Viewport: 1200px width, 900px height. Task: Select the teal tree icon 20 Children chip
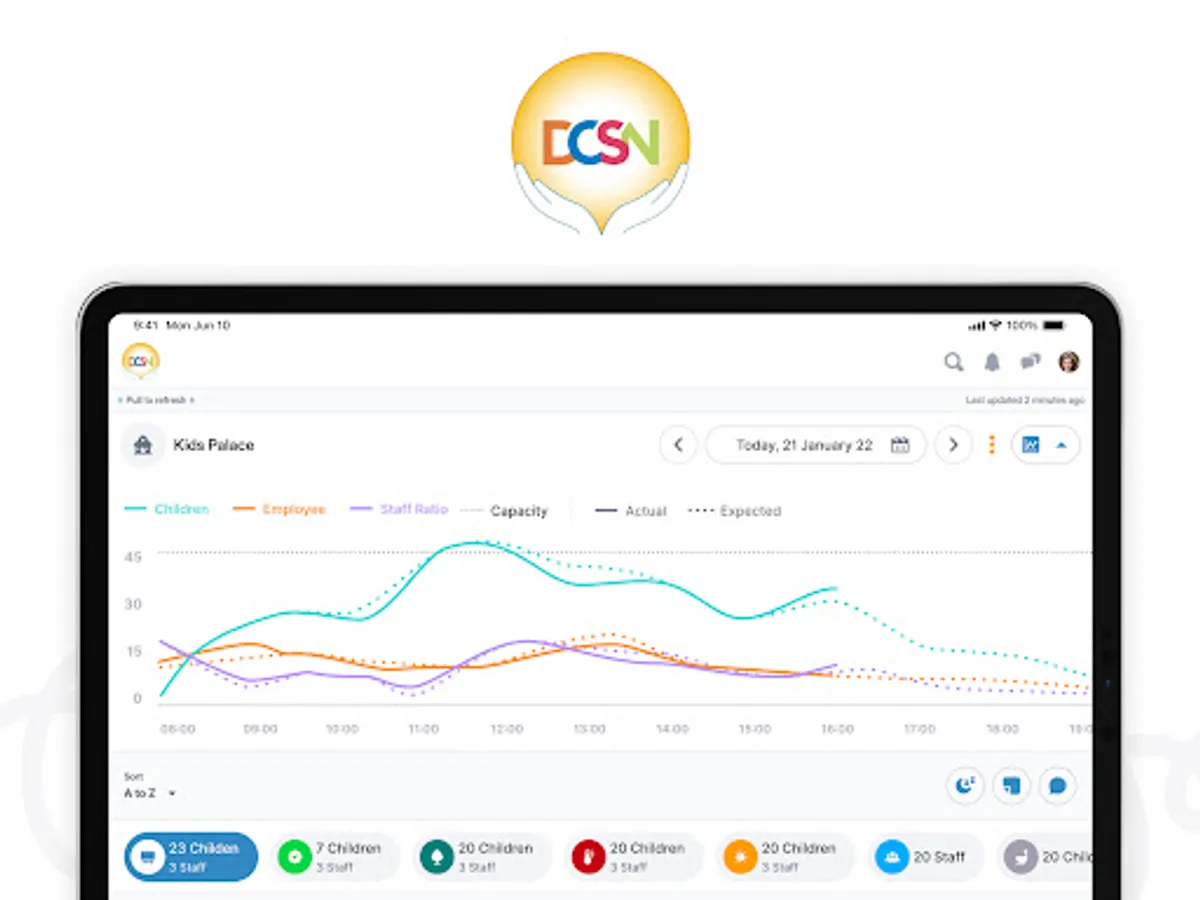482,857
